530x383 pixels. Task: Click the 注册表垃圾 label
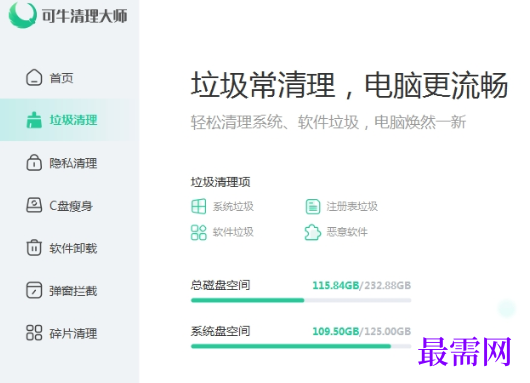[x=352, y=206]
